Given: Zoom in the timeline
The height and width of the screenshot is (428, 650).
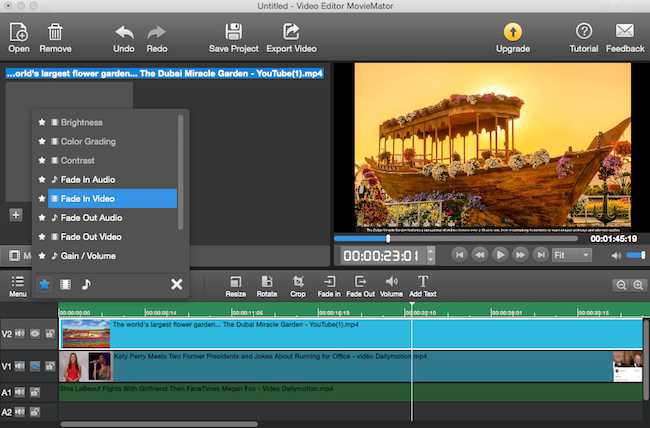Looking at the screenshot, I should coord(638,285).
